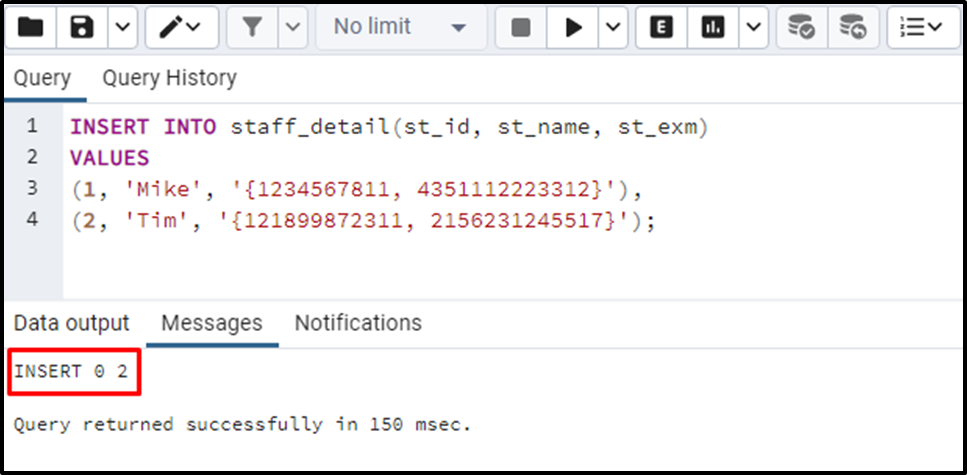Click the VALUES keyword on line 2
Image resolution: width=967 pixels, height=475 pixels.
click(x=110, y=158)
